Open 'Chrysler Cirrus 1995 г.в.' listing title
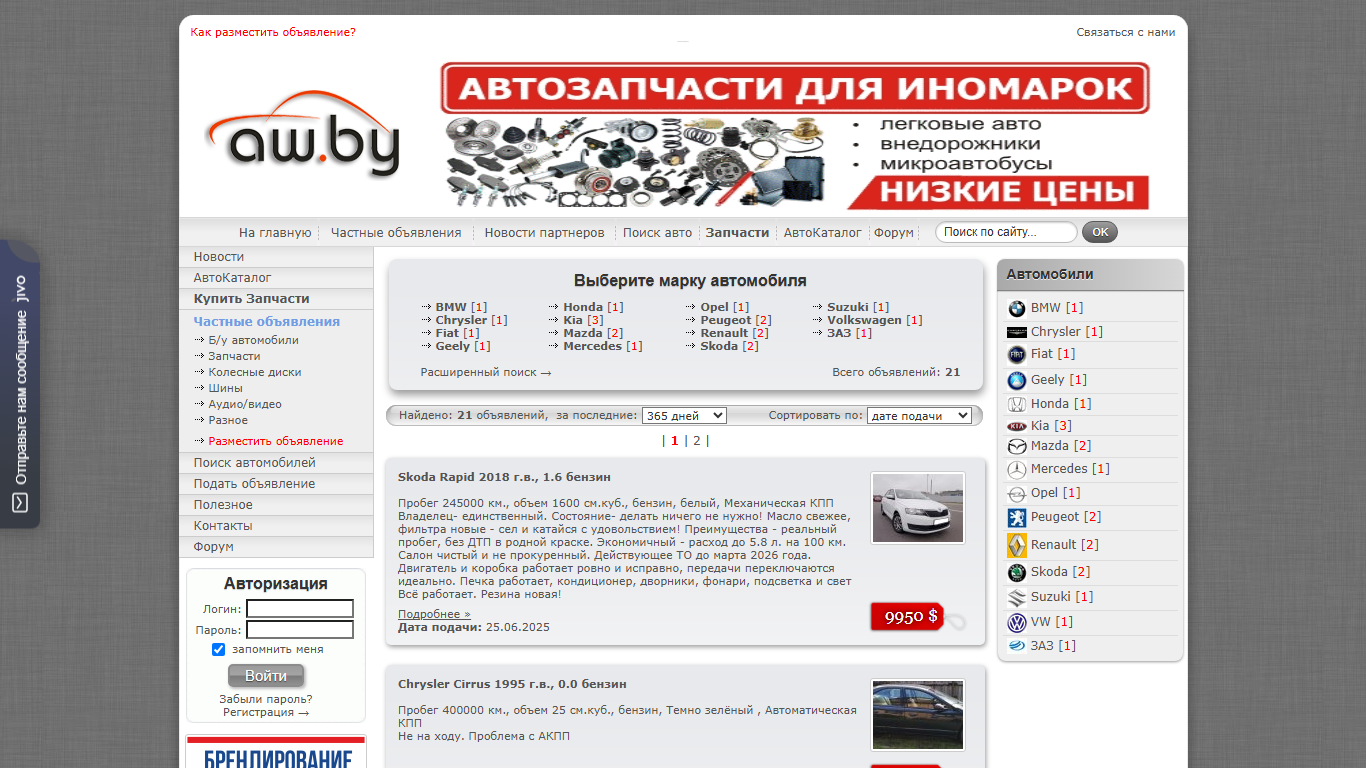Image resolution: width=1366 pixels, height=768 pixels. (x=512, y=684)
